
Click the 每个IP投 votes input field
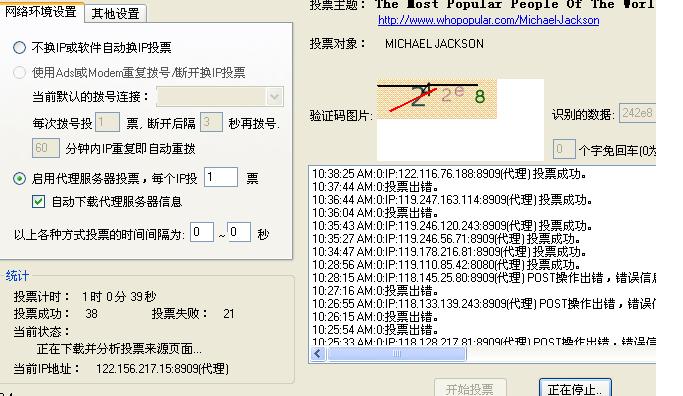(221, 177)
